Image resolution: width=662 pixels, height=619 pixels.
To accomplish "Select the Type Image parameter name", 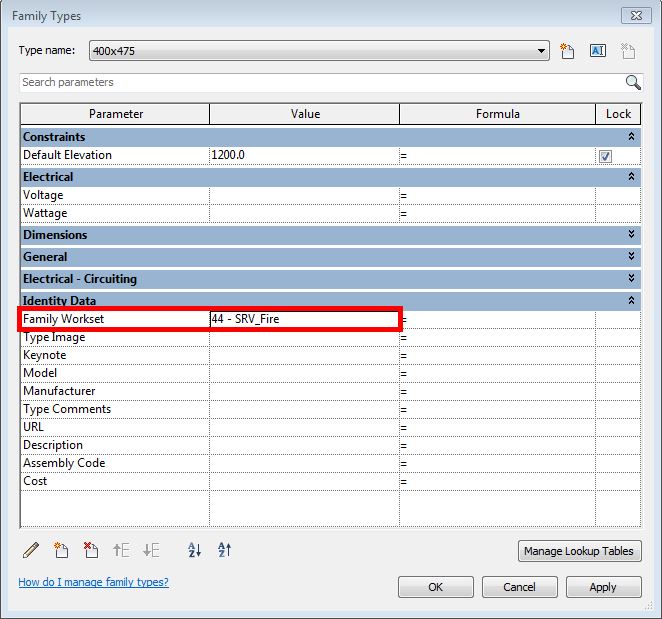I will point(54,337).
